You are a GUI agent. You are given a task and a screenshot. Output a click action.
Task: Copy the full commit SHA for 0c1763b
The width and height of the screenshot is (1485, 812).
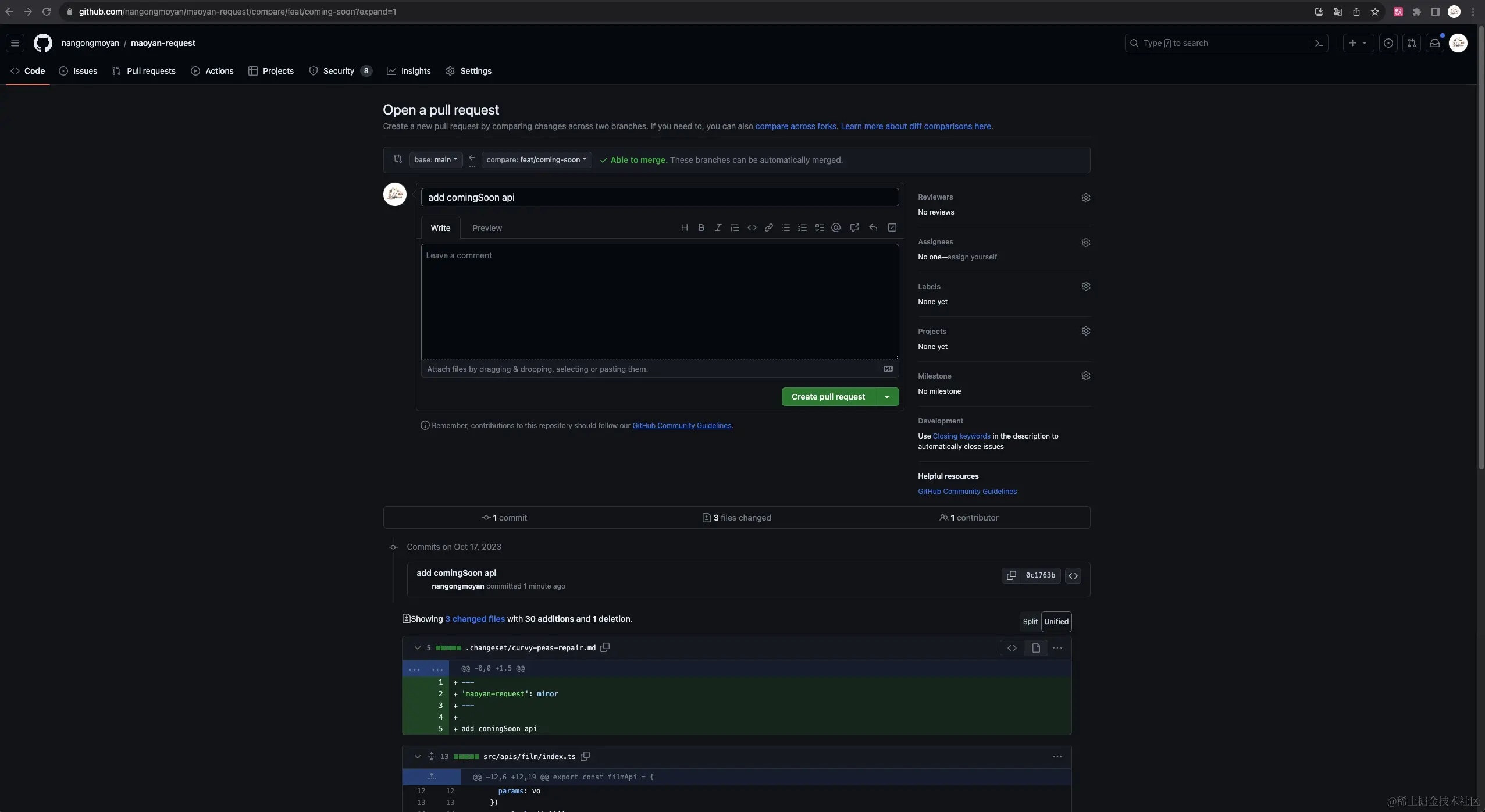coord(1011,575)
